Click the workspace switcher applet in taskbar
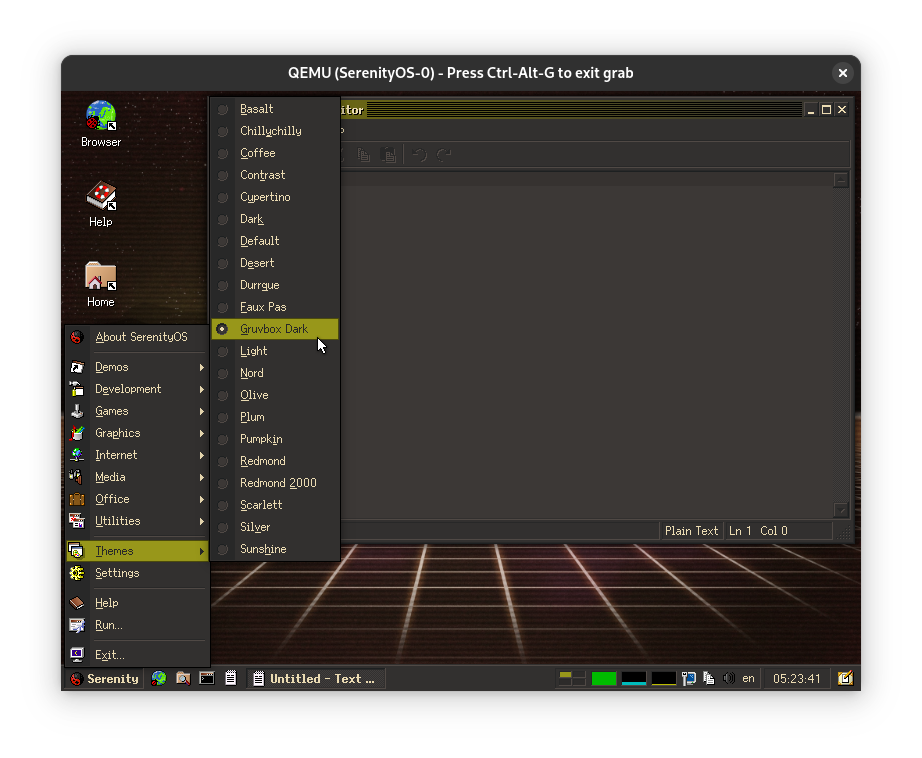 (x=572, y=679)
